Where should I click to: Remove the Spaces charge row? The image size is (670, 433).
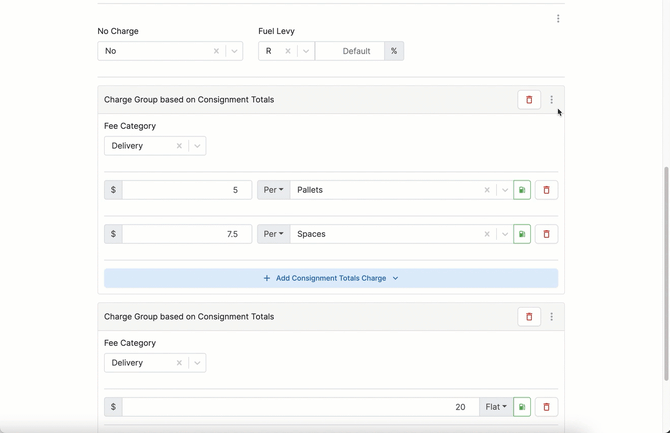click(546, 234)
